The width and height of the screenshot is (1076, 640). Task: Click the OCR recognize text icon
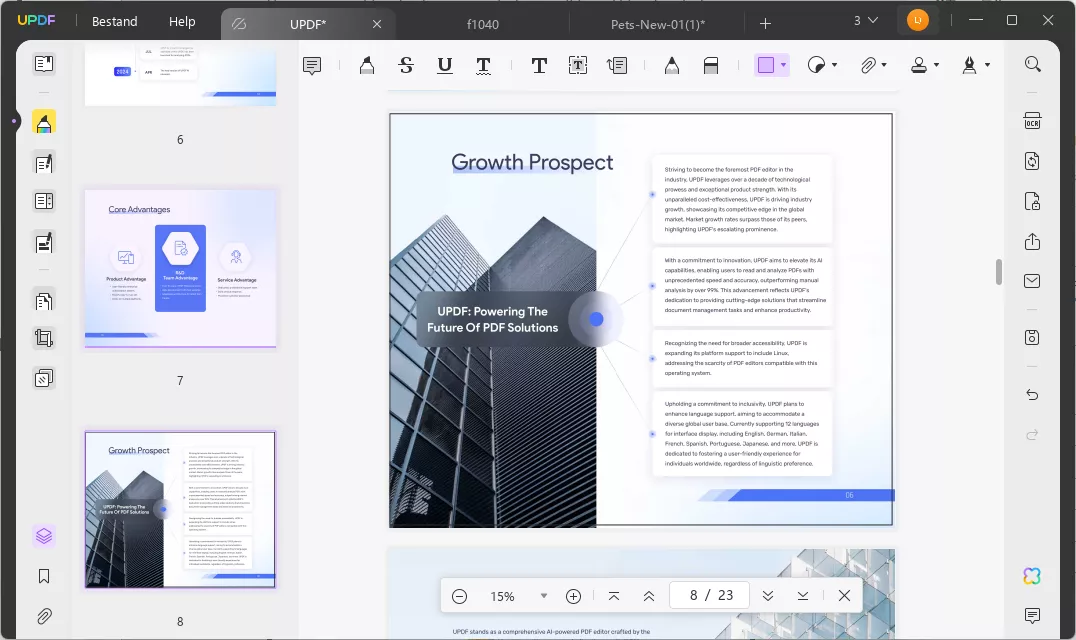pyautogui.click(x=1032, y=121)
